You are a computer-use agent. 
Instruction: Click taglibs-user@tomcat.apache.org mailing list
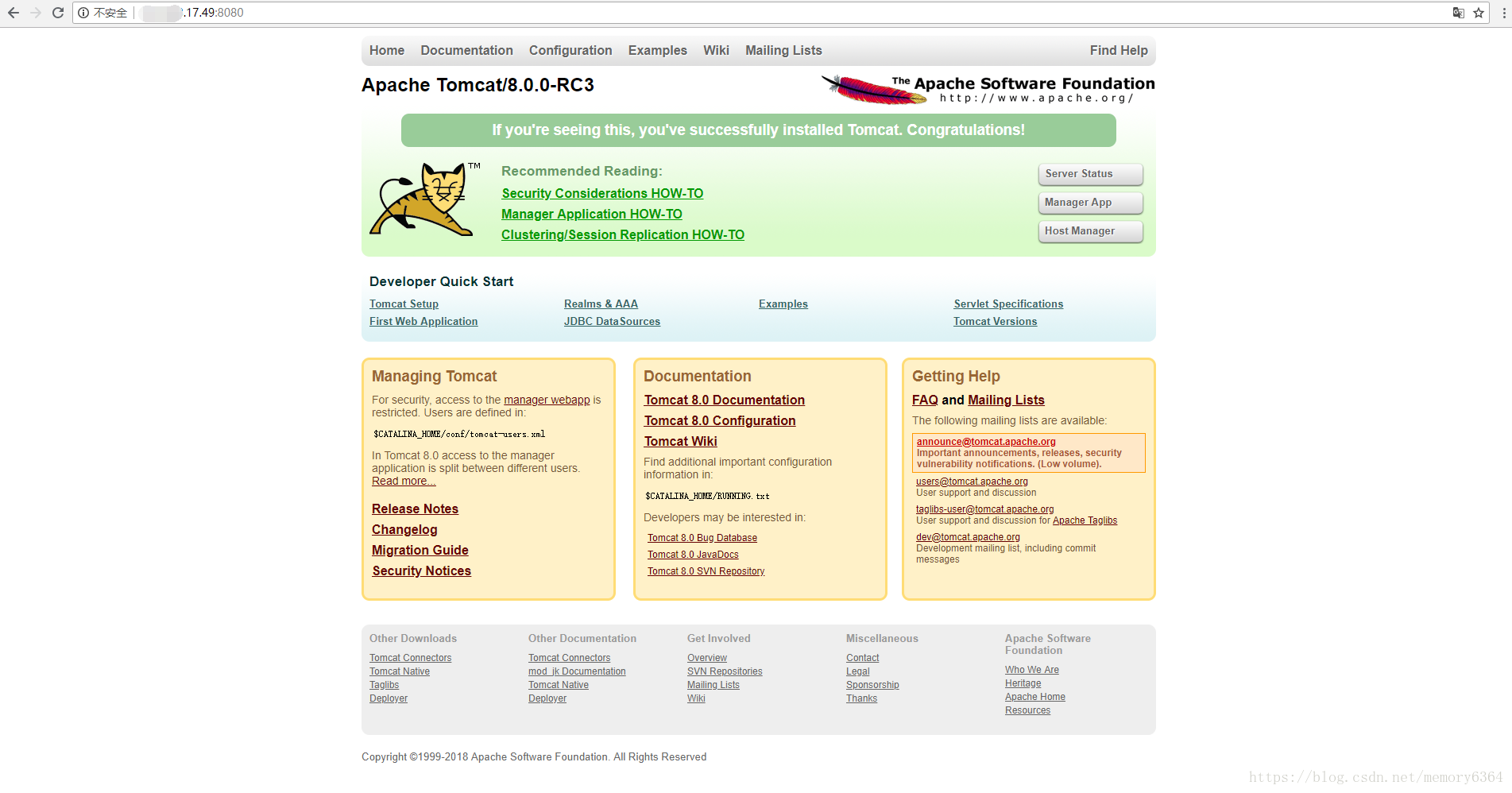pyautogui.click(x=985, y=509)
